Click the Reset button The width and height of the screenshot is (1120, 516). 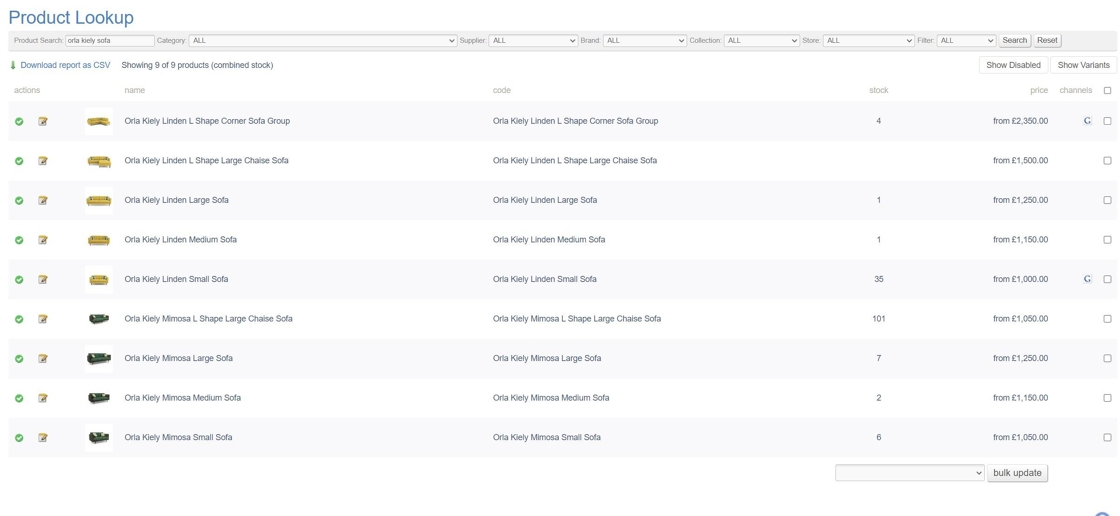(1047, 41)
